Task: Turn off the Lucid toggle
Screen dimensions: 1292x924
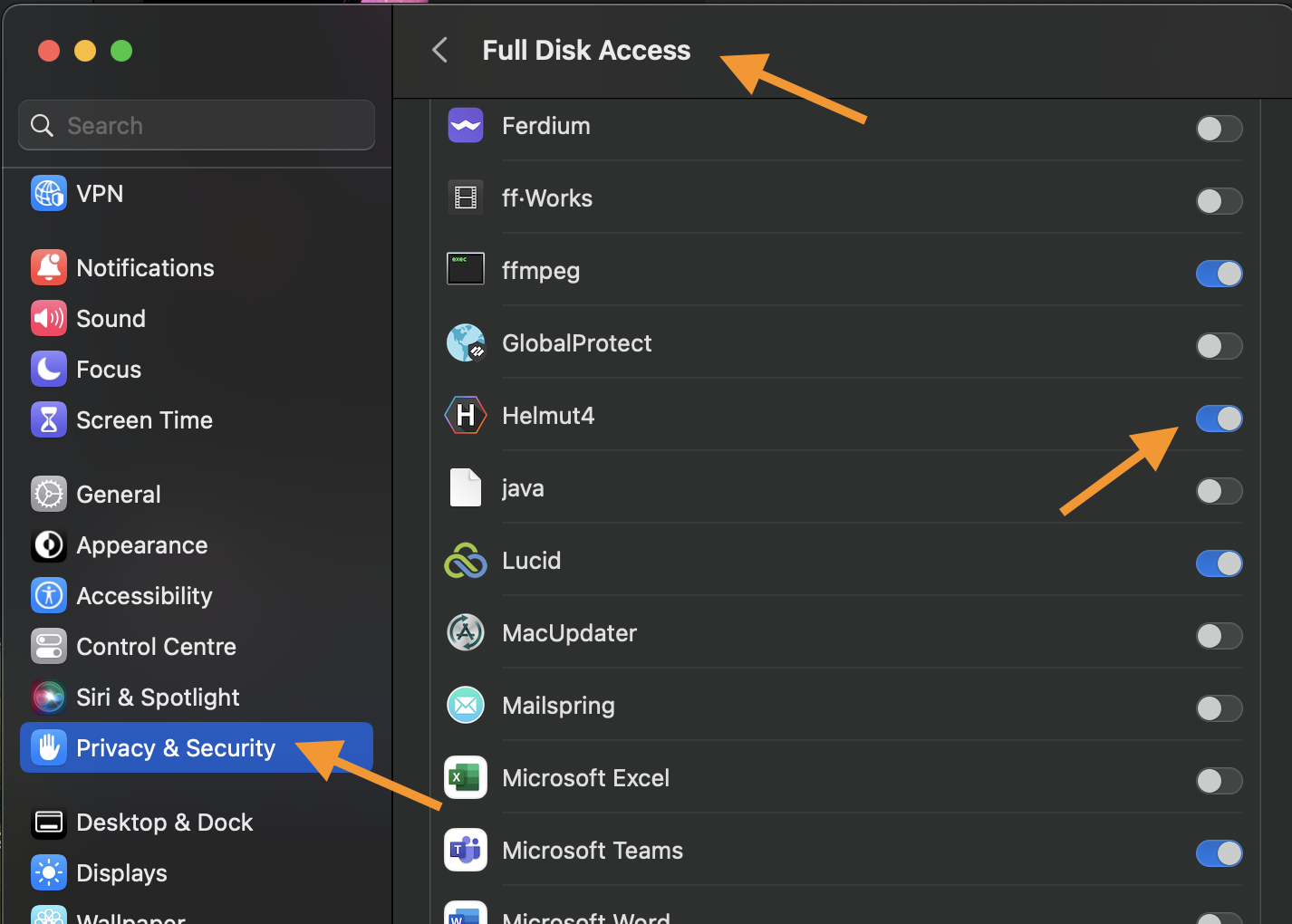Action: point(1219,563)
